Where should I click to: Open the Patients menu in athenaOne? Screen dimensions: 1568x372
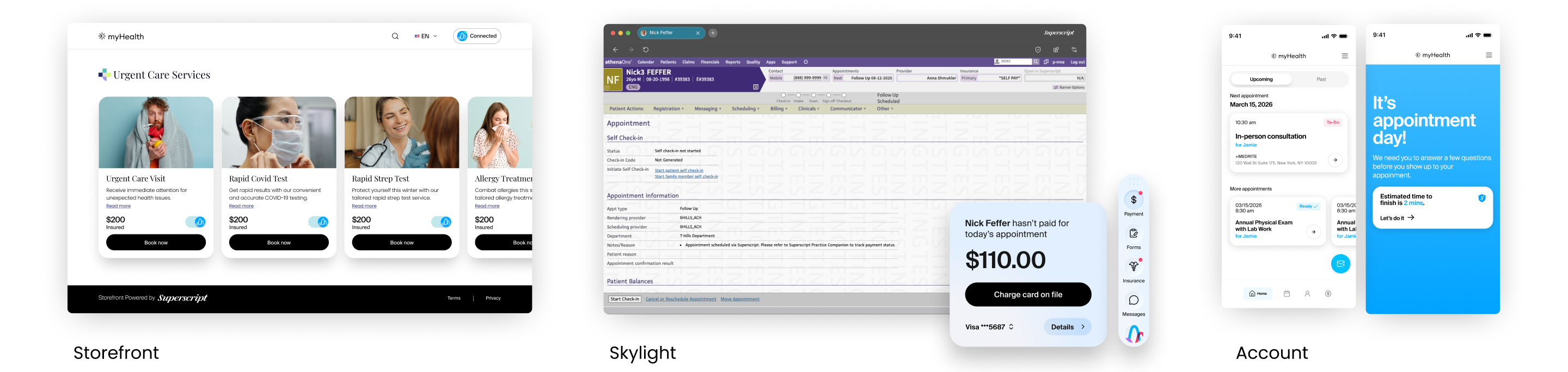[669, 62]
